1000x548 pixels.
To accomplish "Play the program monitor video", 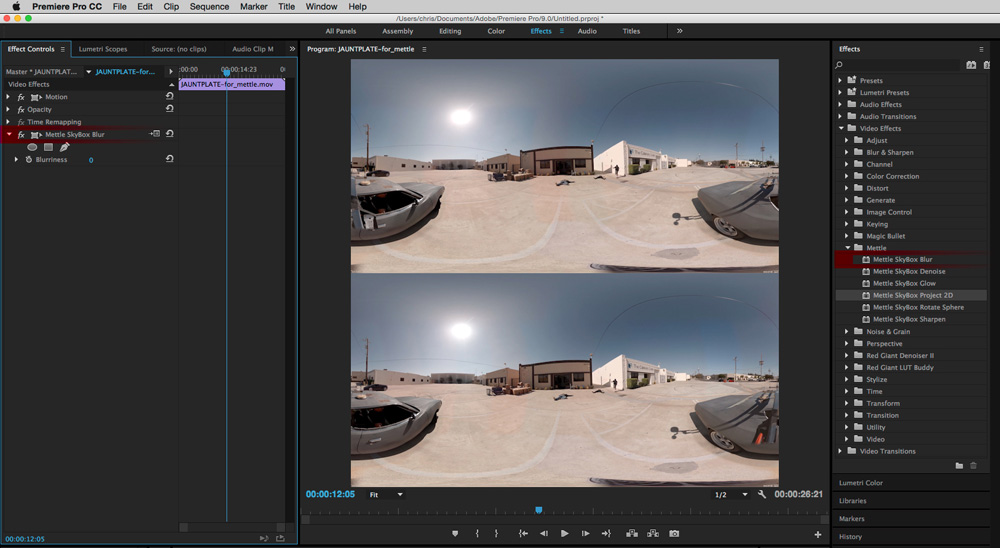I will pyautogui.click(x=564, y=533).
